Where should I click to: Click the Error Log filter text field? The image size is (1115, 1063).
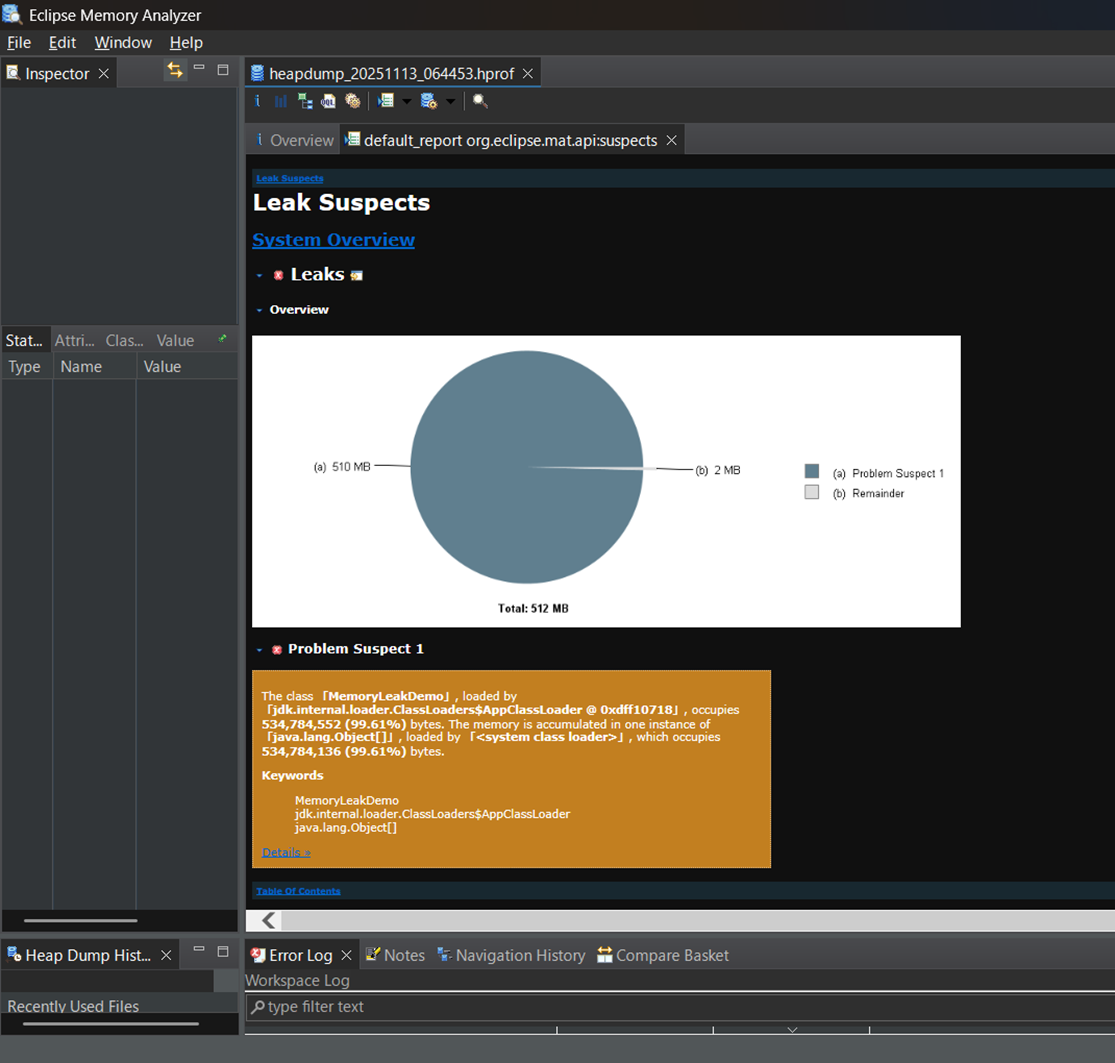[680, 1007]
